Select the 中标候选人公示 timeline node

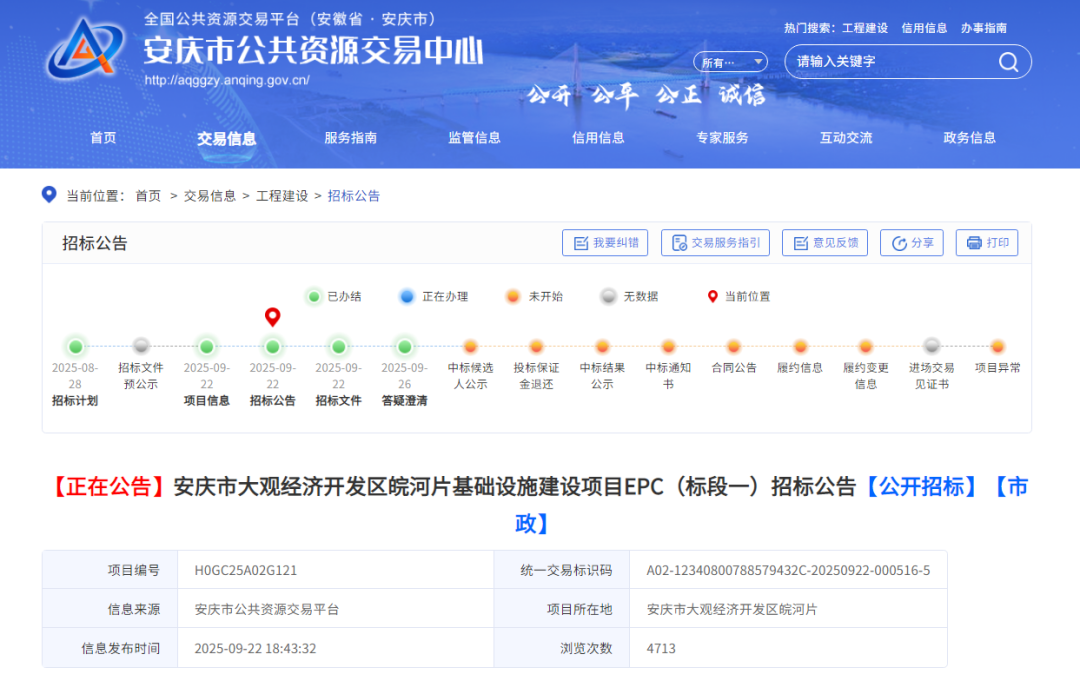(x=470, y=348)
